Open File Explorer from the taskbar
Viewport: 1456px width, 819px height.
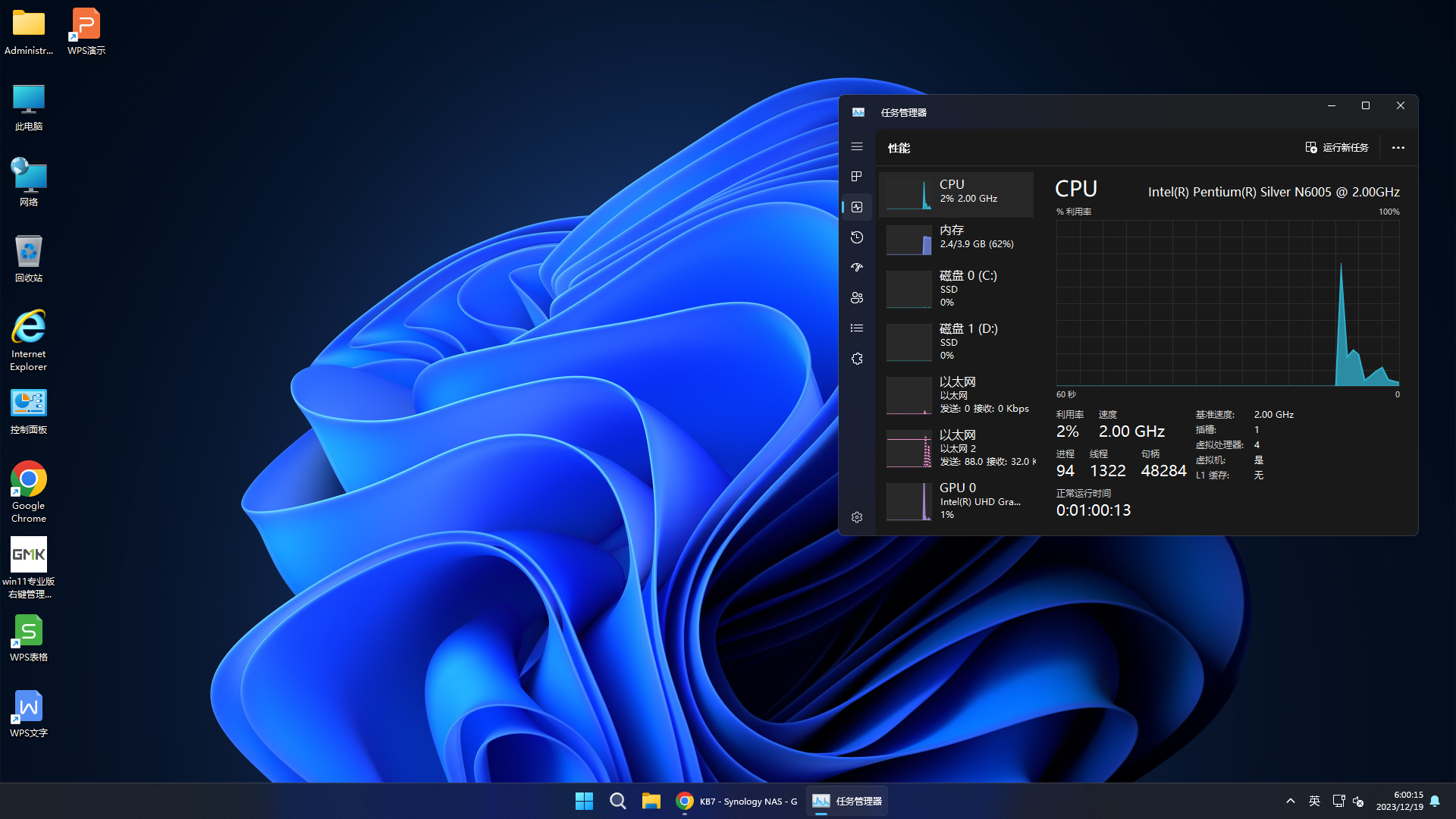pos(651,801)
